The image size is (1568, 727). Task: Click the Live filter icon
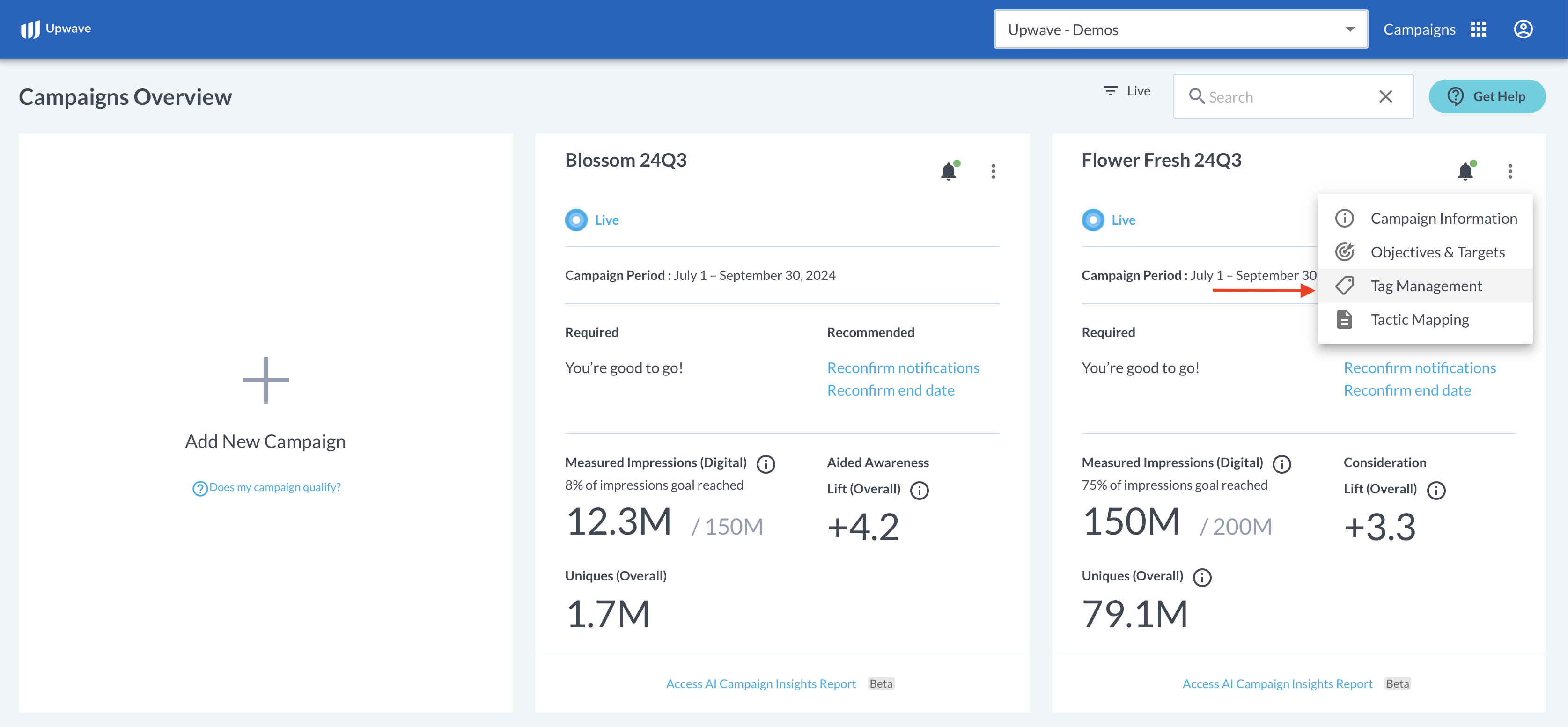click(x=1110, y=91)
